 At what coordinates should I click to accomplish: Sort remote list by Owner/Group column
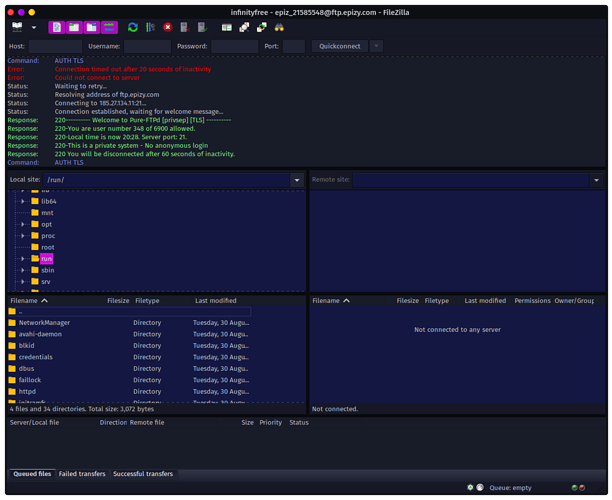[x=574, y=301]
